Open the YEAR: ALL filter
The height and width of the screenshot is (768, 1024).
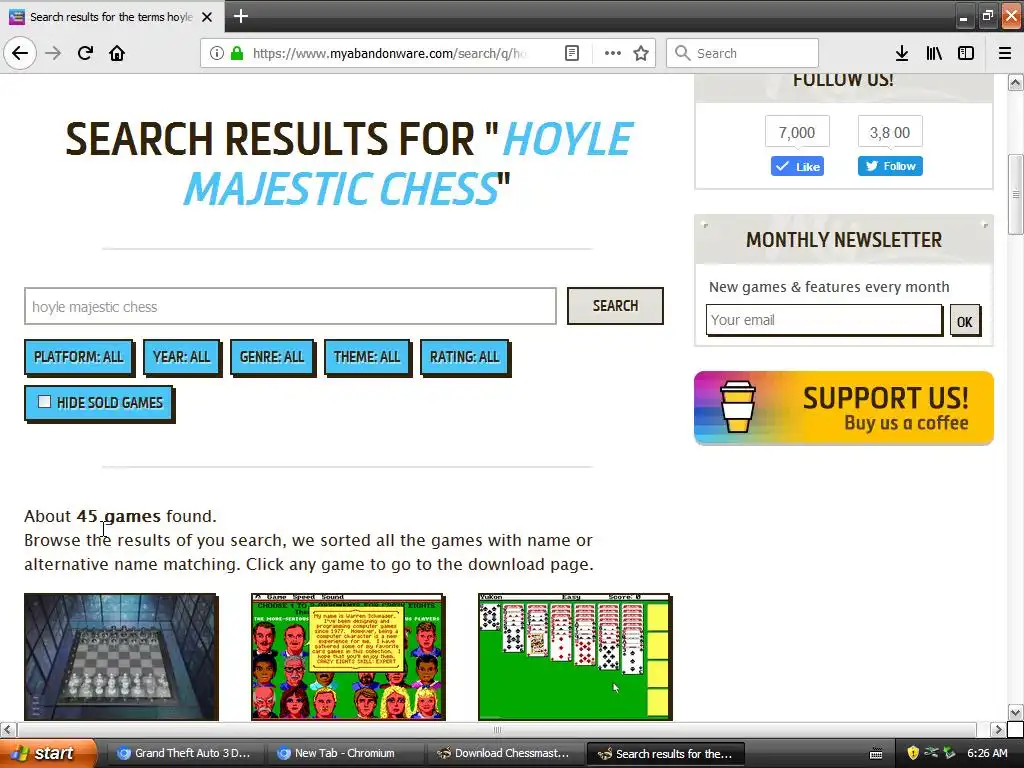coord(182,357)
